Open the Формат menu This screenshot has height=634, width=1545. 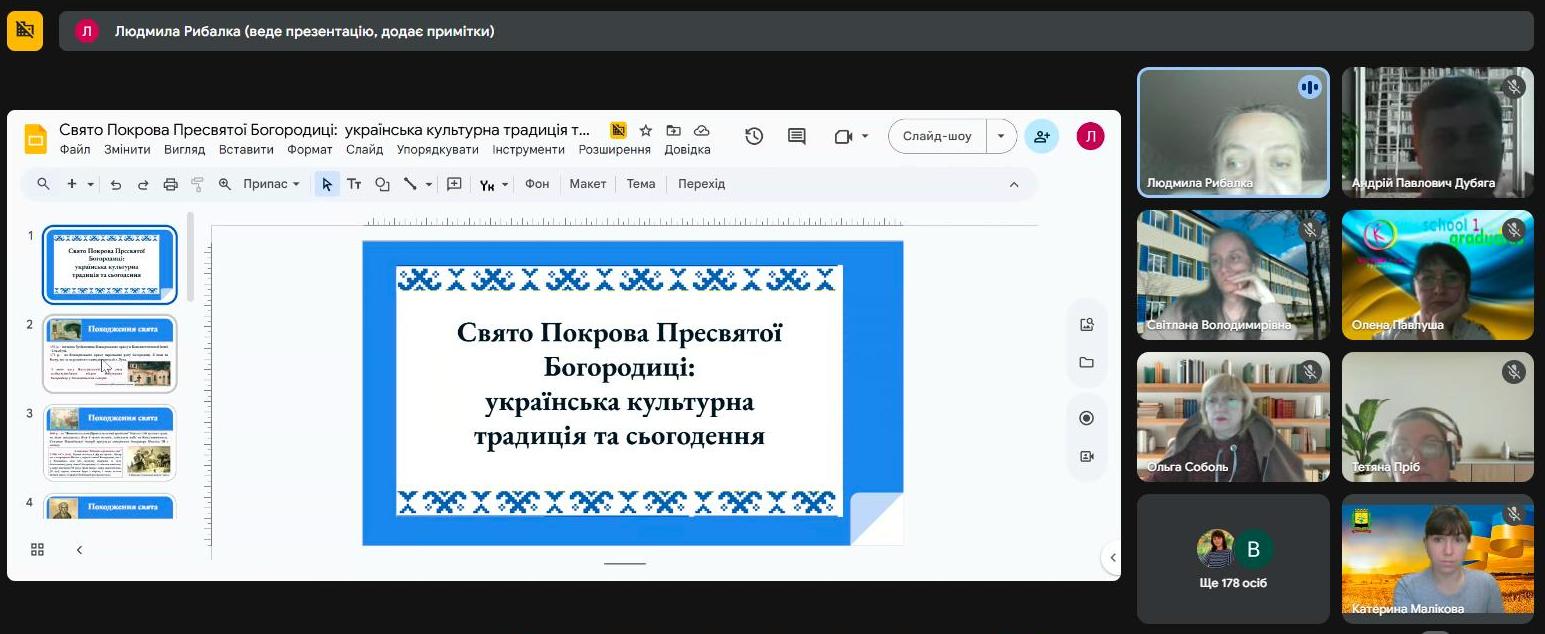310,150
